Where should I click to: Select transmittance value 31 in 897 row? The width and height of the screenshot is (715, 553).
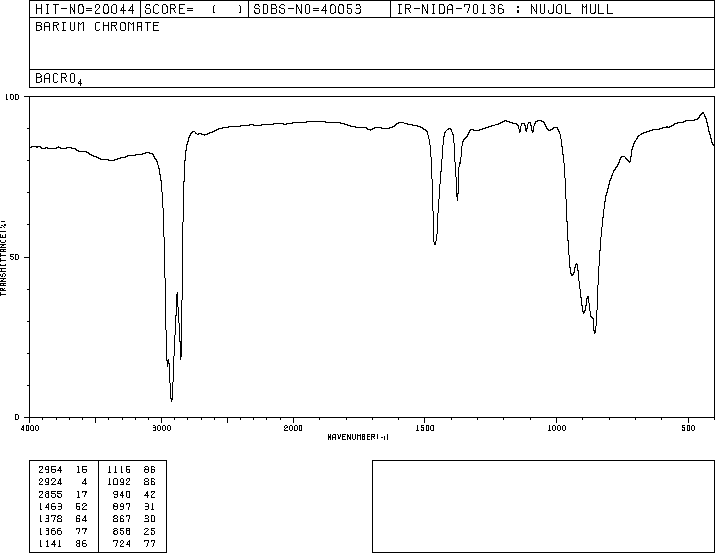point(150,506)
